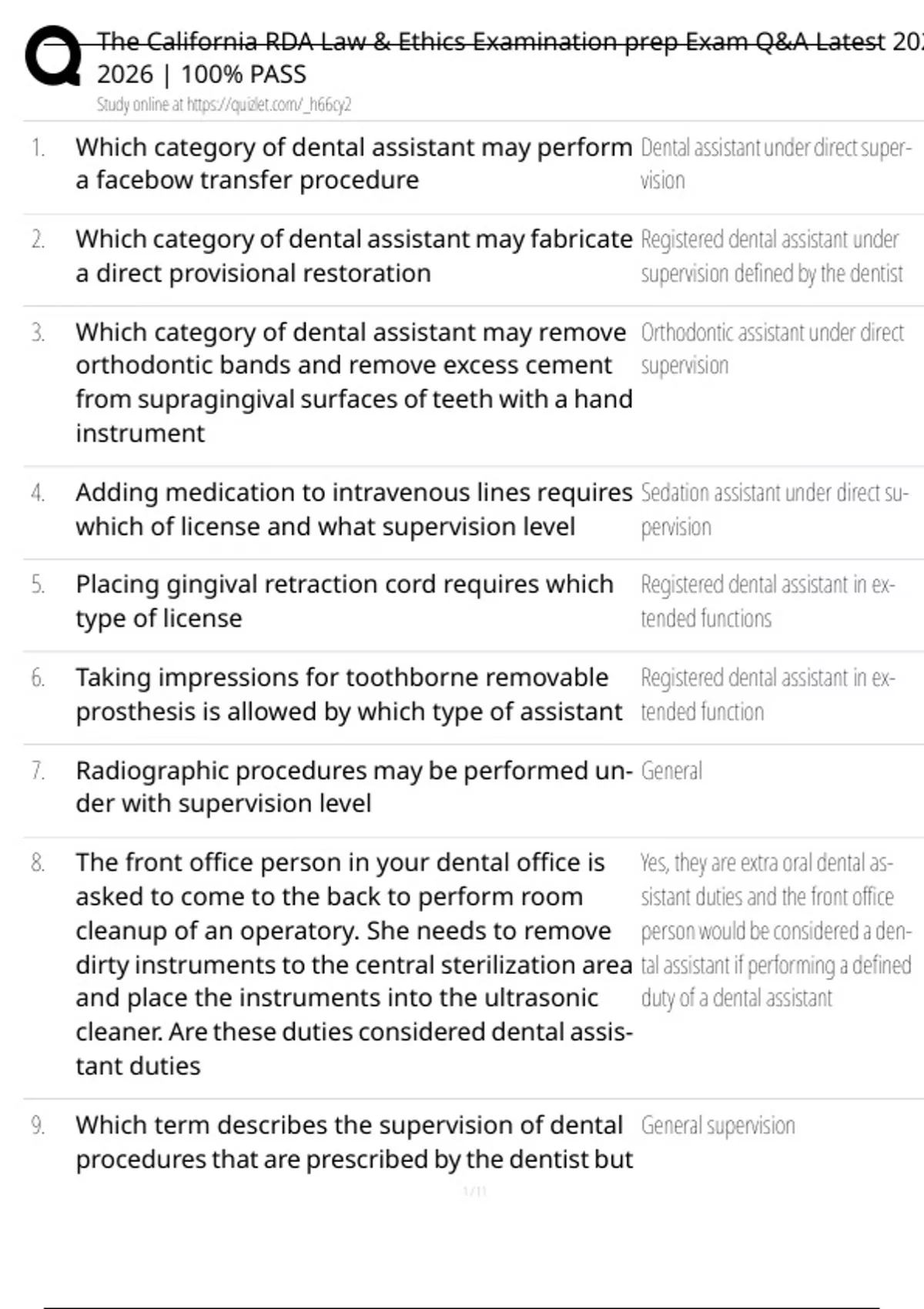The width and height of the screenshot is (924, 1309).
Task: Select question 4 about intravenous lines medication
Action: click(x=353, y=509)
